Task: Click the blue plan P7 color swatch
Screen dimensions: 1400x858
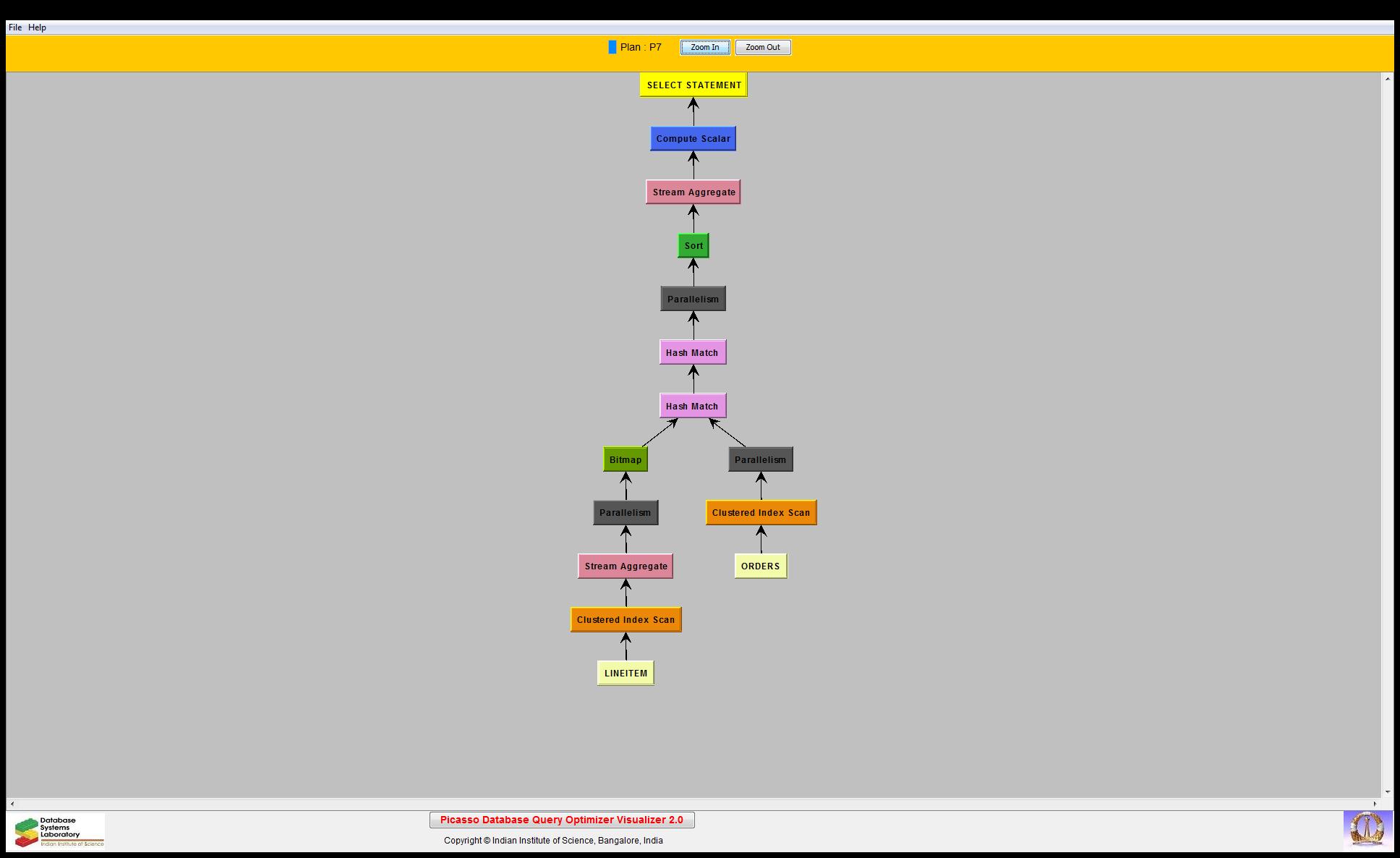Action: tap(612, 47)
